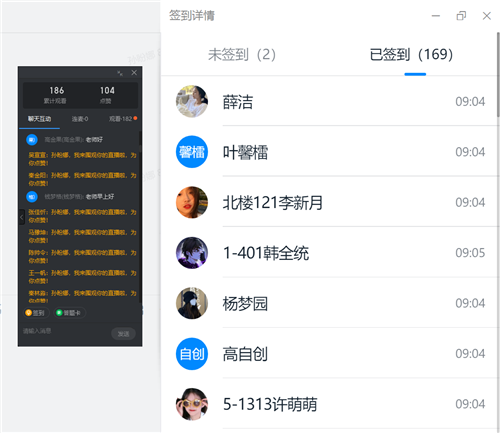Click 叶馨檑's blue 馨檑 avatar
This screenshot has width=500, height=433.
click(192, 152)
